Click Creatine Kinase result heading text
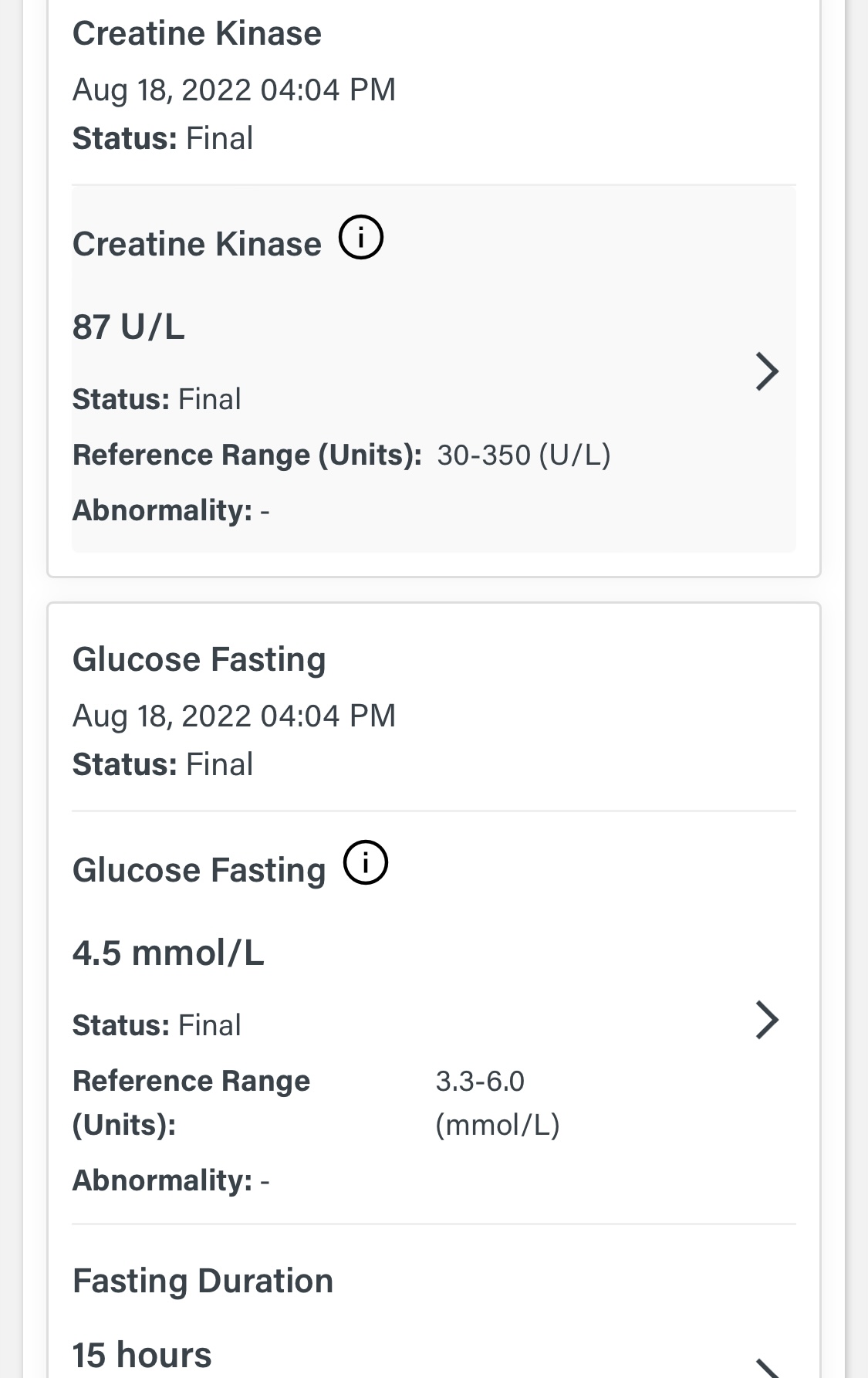This screenshot has height=1378, width=868. coord(197,245)
